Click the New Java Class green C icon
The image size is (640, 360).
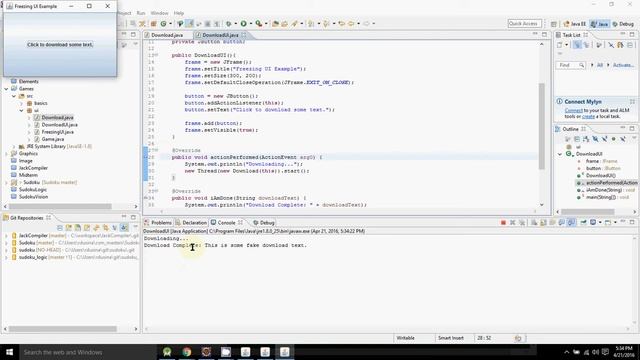[163, 24]
